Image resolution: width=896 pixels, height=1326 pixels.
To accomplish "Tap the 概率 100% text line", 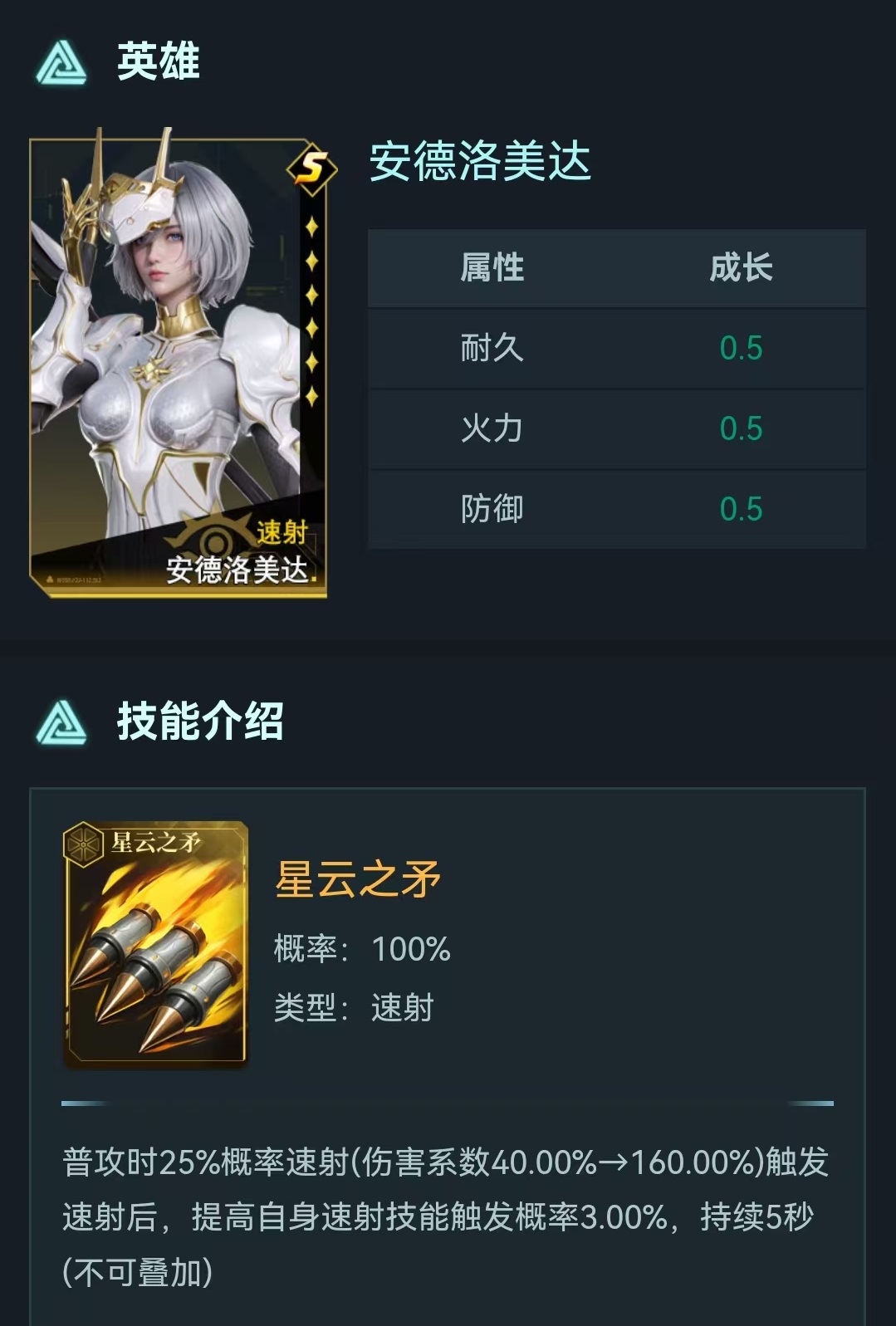I will pos(362,948).
